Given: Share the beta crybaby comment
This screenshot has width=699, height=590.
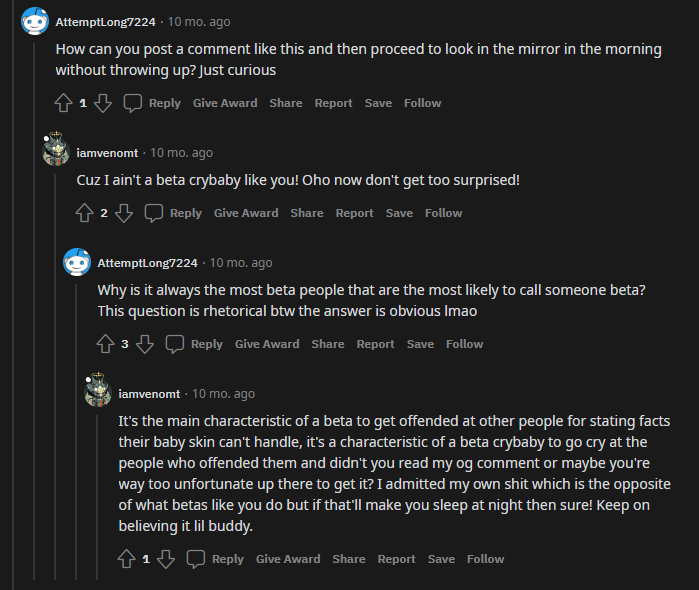Looking at the screenshot, I should pos(307,213).
